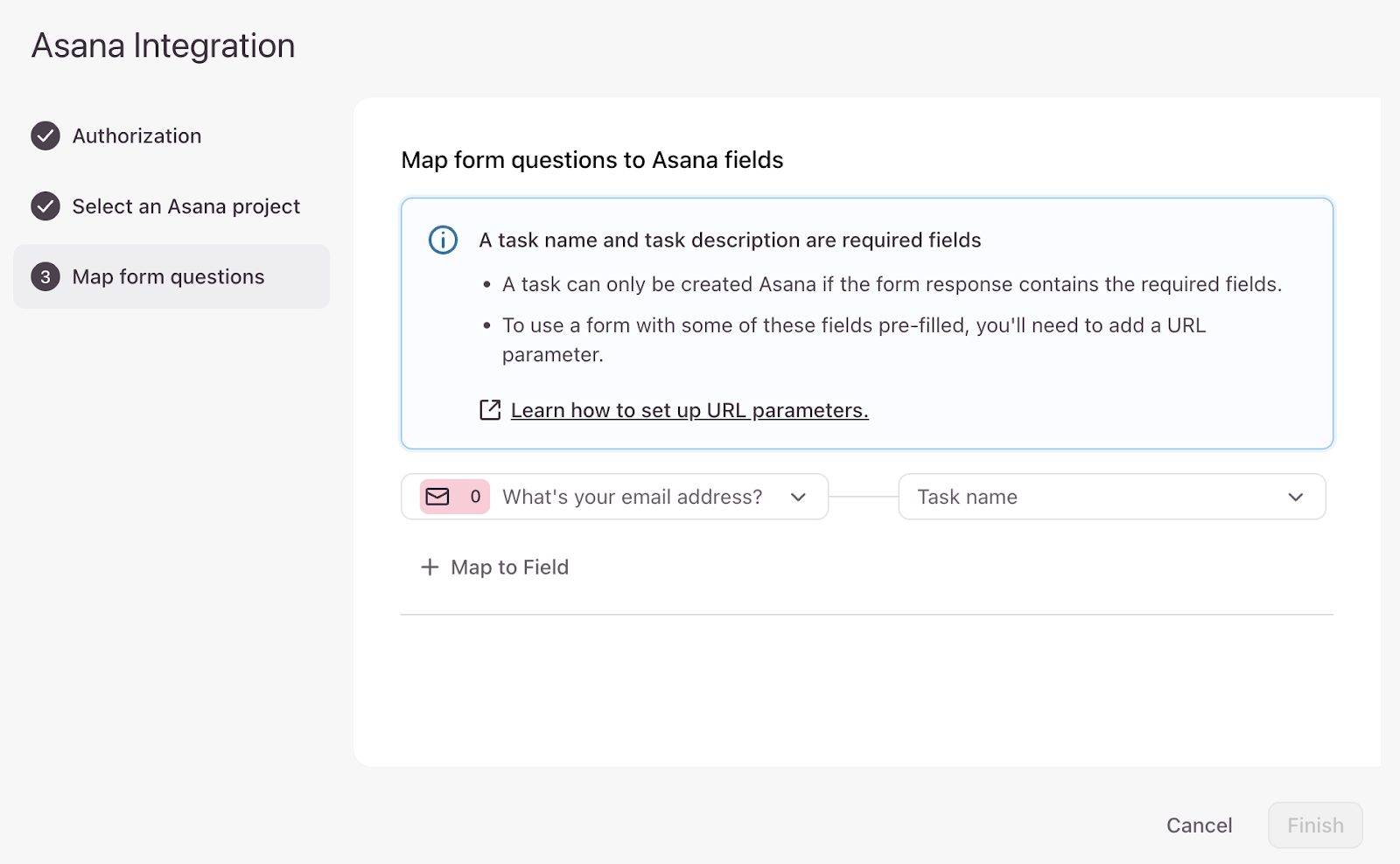Click the question number 0 badge

coord(475,497)
